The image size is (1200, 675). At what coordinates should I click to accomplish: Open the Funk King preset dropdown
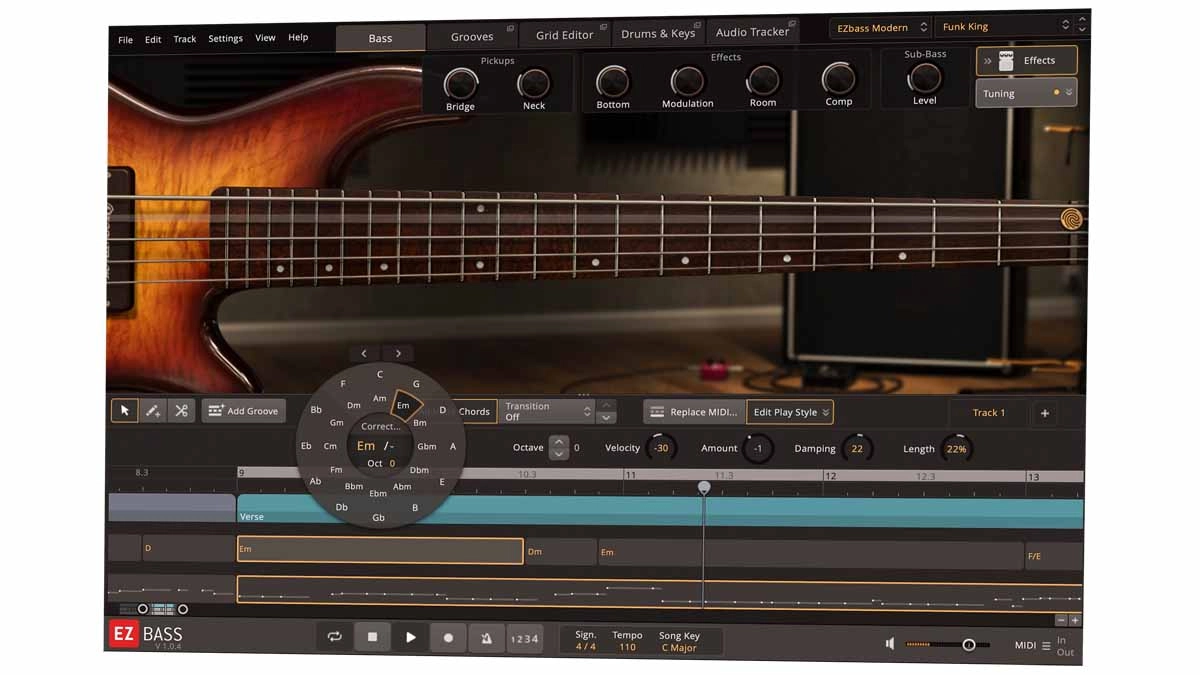tap(1005, 27)
